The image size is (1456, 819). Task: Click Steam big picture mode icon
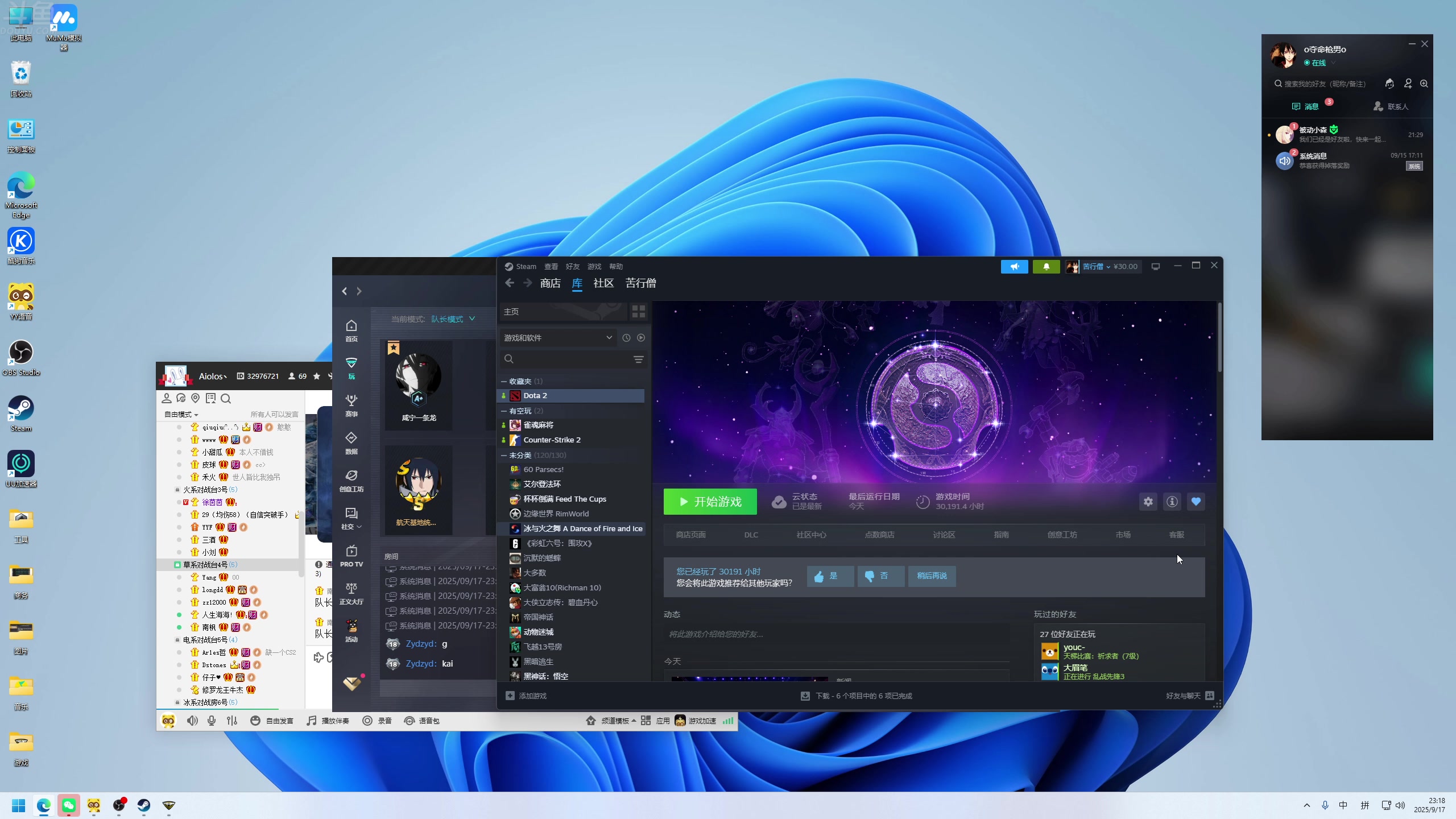pyautogui.click(x=1156, y=266)
